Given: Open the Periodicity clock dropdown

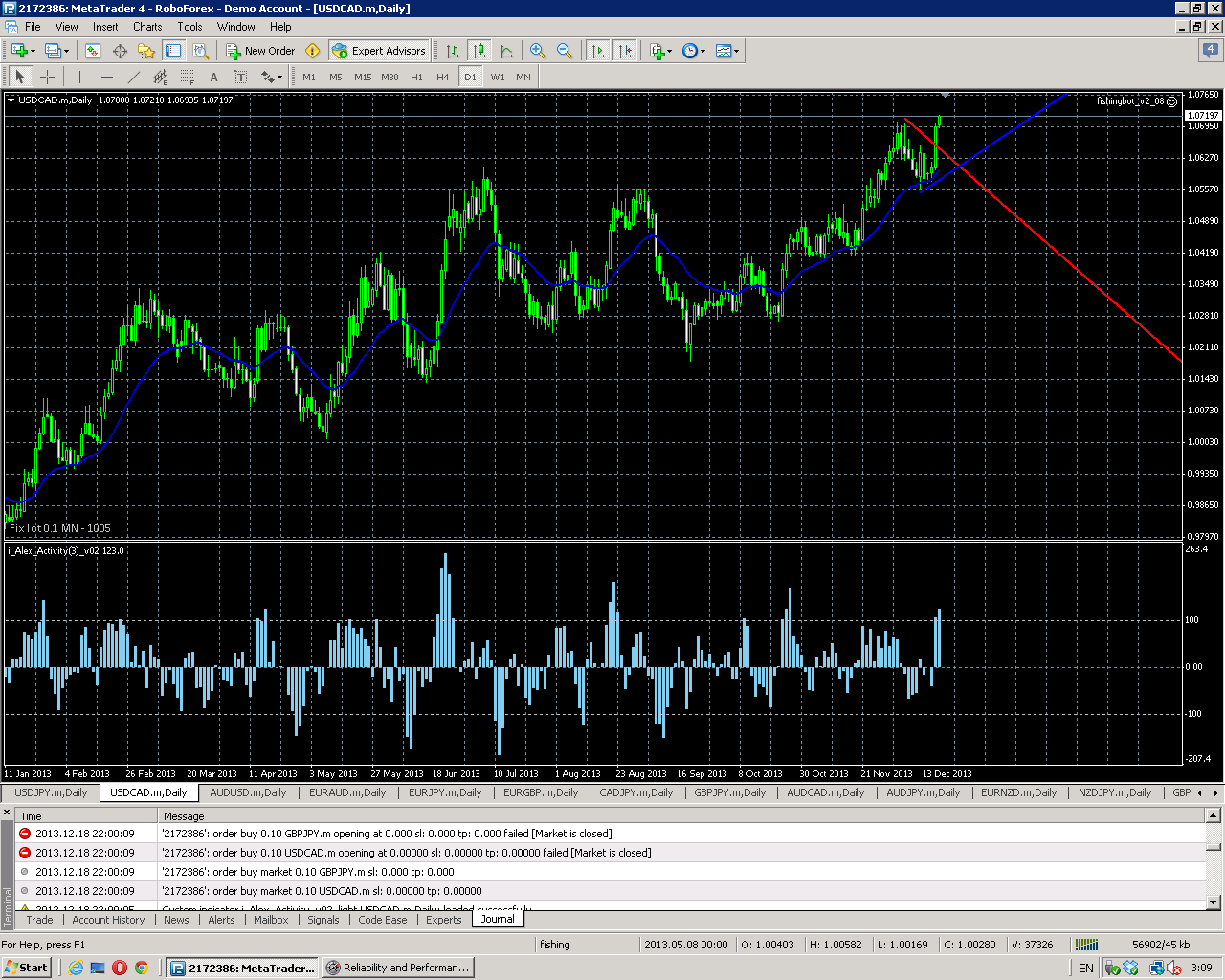Looking at the screenshot, I should (694, 51).
